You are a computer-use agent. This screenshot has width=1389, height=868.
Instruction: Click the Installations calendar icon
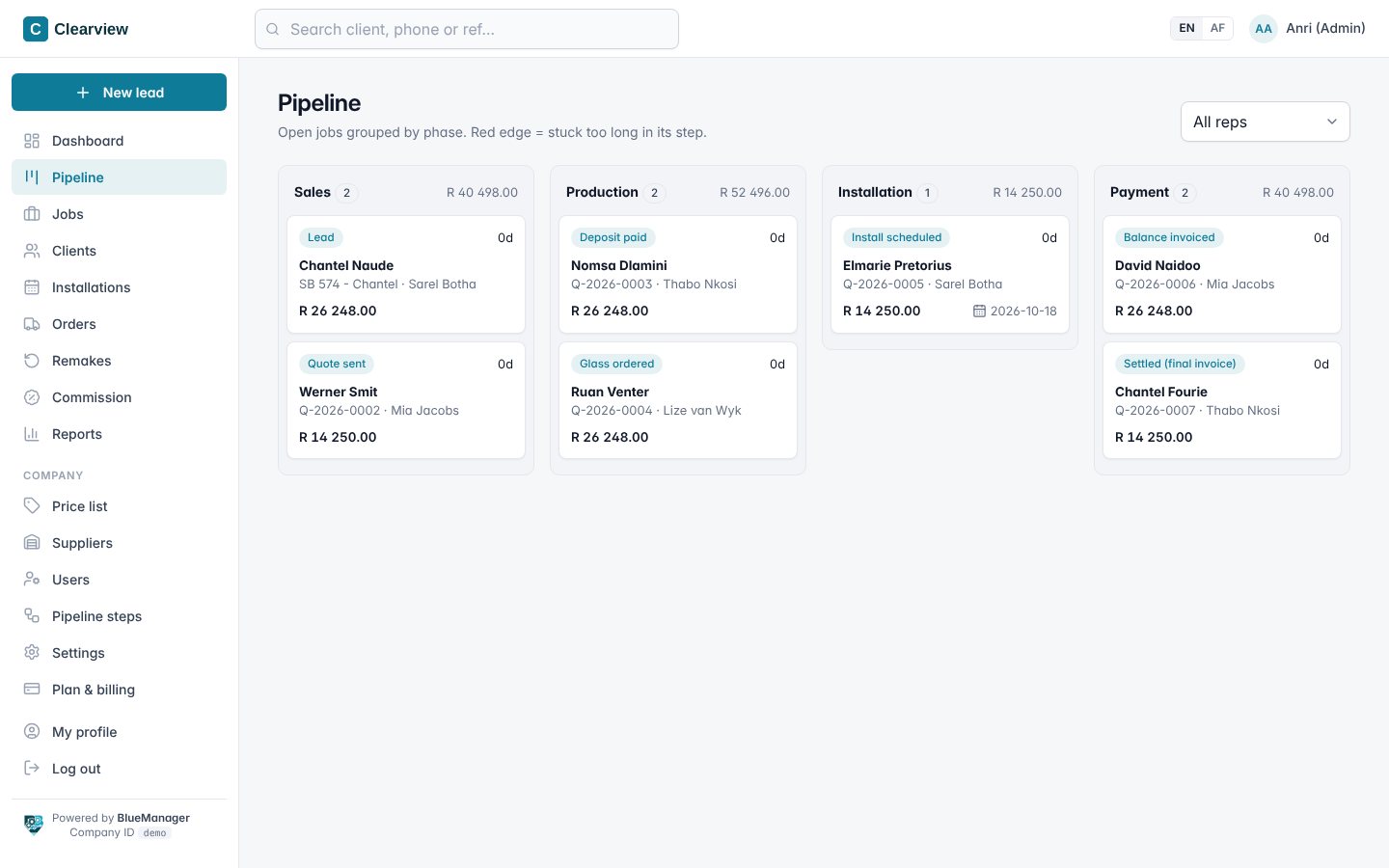[32, 287]
